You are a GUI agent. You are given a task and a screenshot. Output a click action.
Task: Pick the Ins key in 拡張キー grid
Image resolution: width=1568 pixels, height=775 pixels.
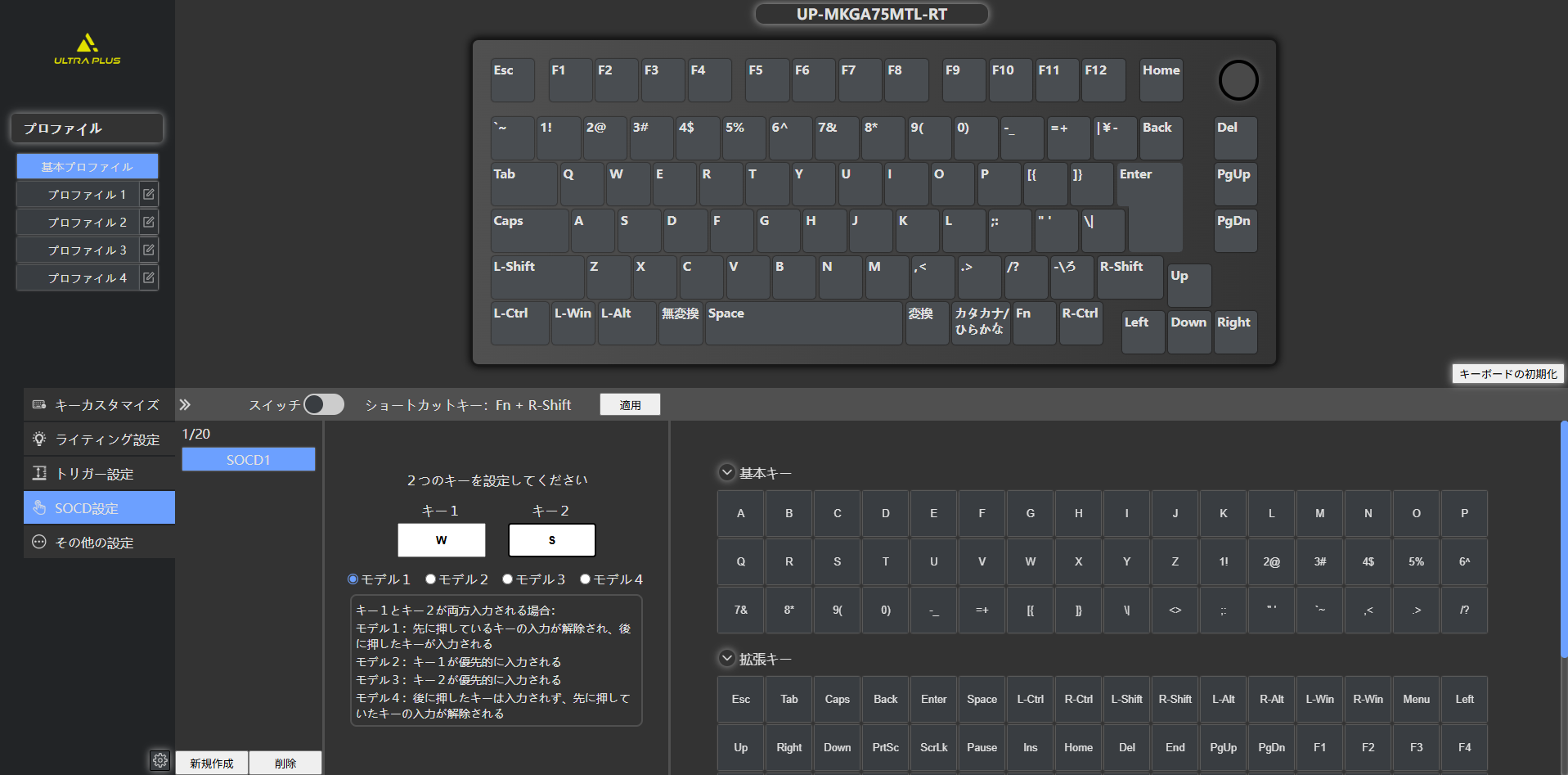coord(1031,747)
